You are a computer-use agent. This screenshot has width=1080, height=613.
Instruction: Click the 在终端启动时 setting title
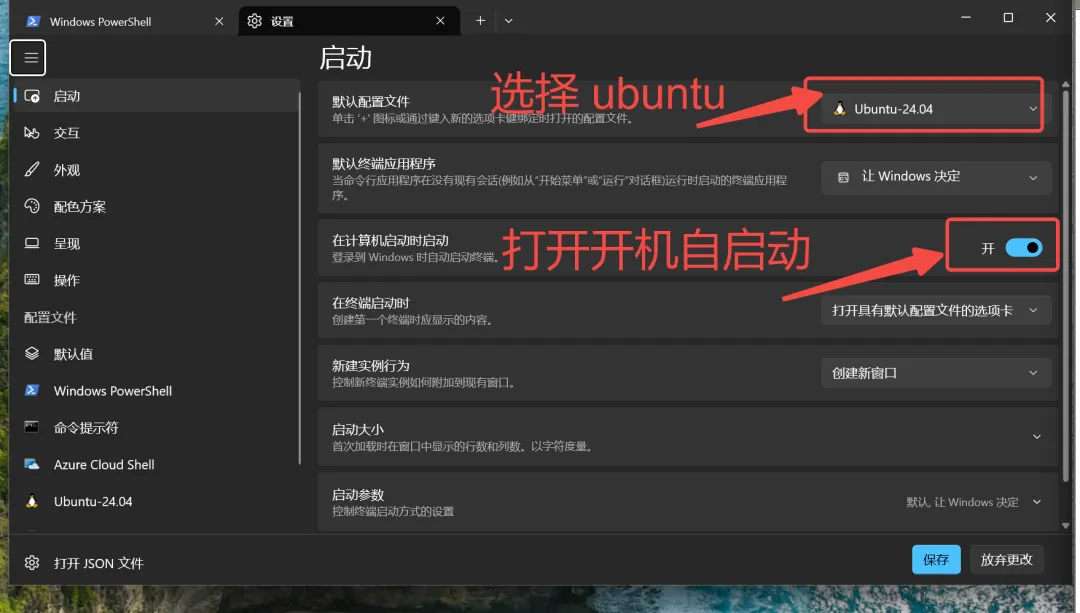click(371, 303)
